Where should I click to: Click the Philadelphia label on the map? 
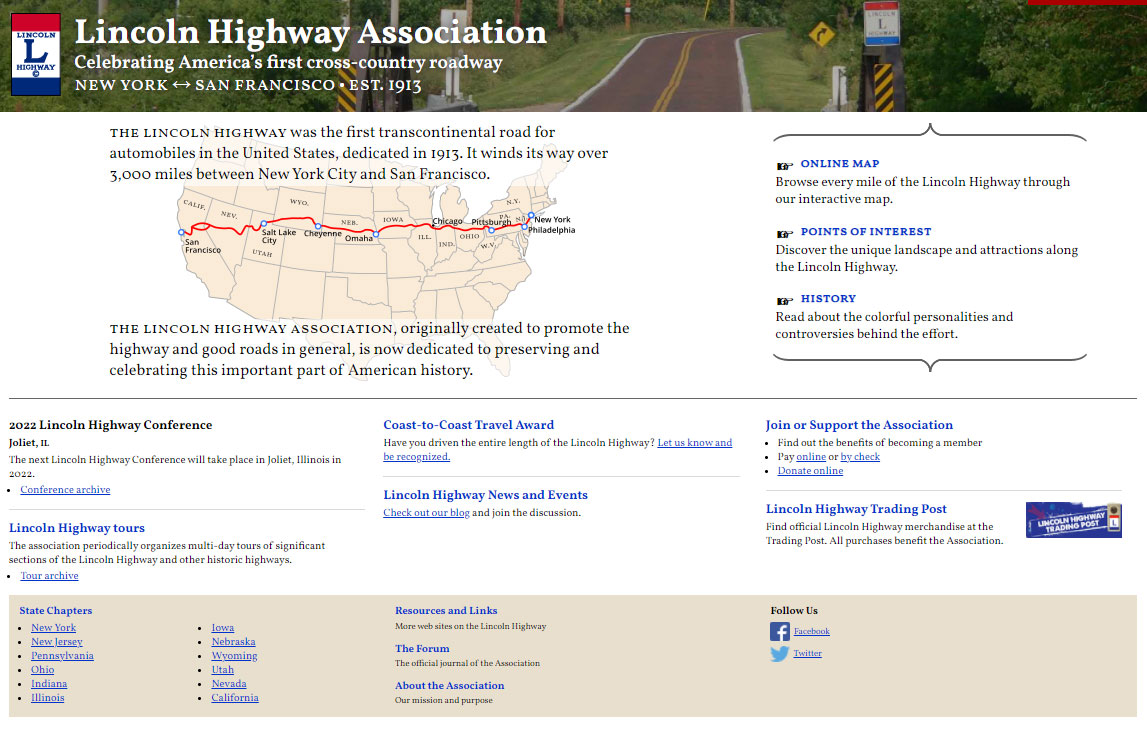[552, 230]
